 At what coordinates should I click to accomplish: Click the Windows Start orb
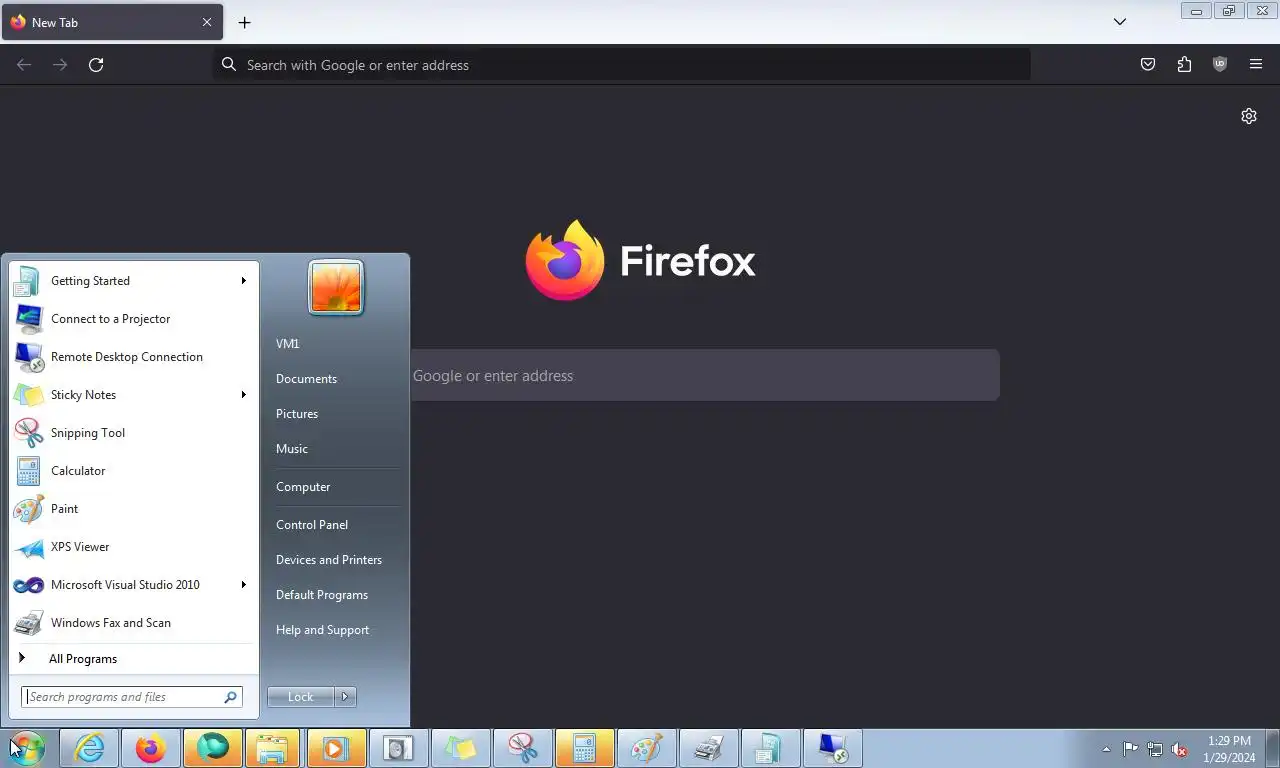point(27,748)
